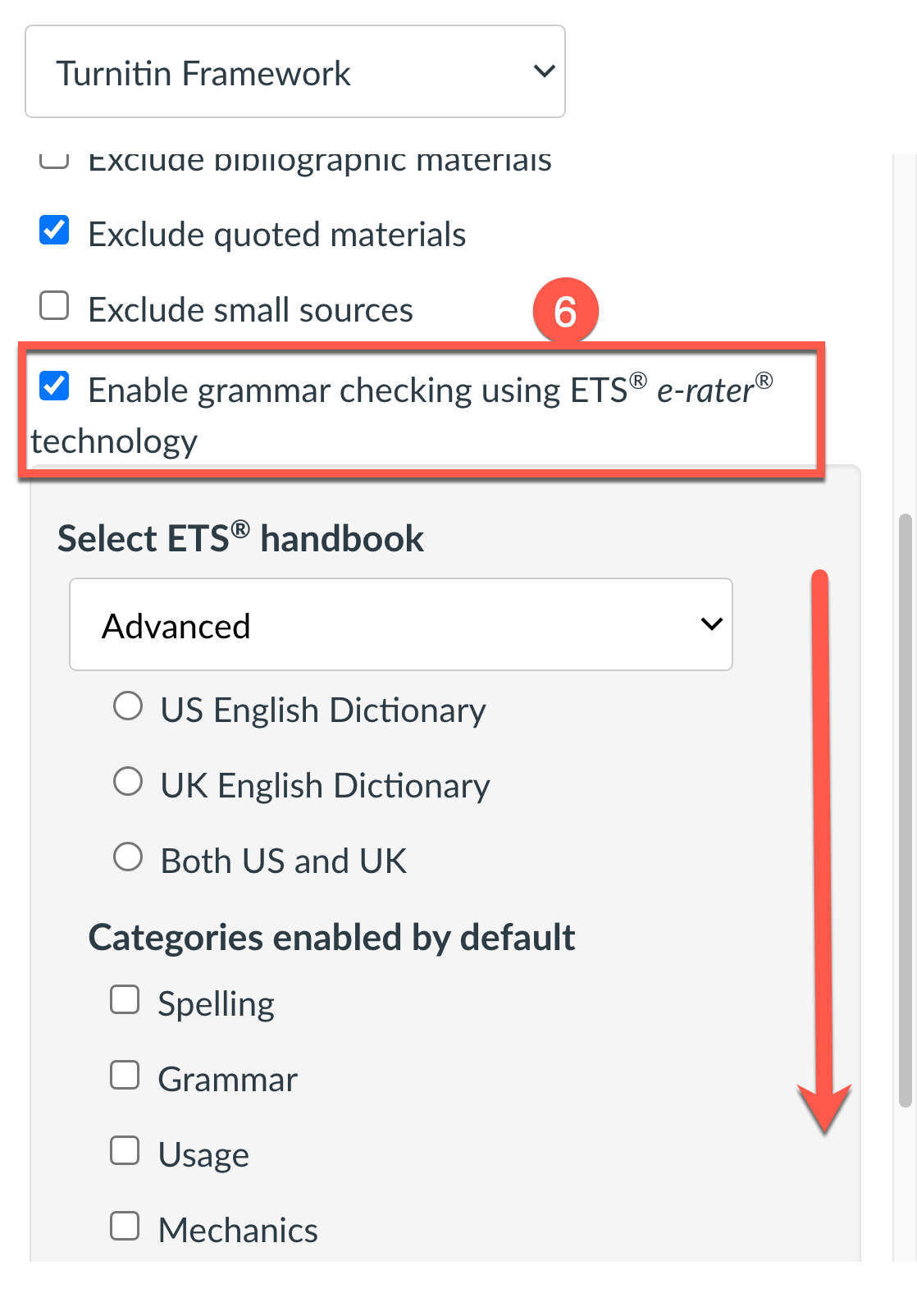Click the Select ETS handbook heading

click(x=240, y=539)
